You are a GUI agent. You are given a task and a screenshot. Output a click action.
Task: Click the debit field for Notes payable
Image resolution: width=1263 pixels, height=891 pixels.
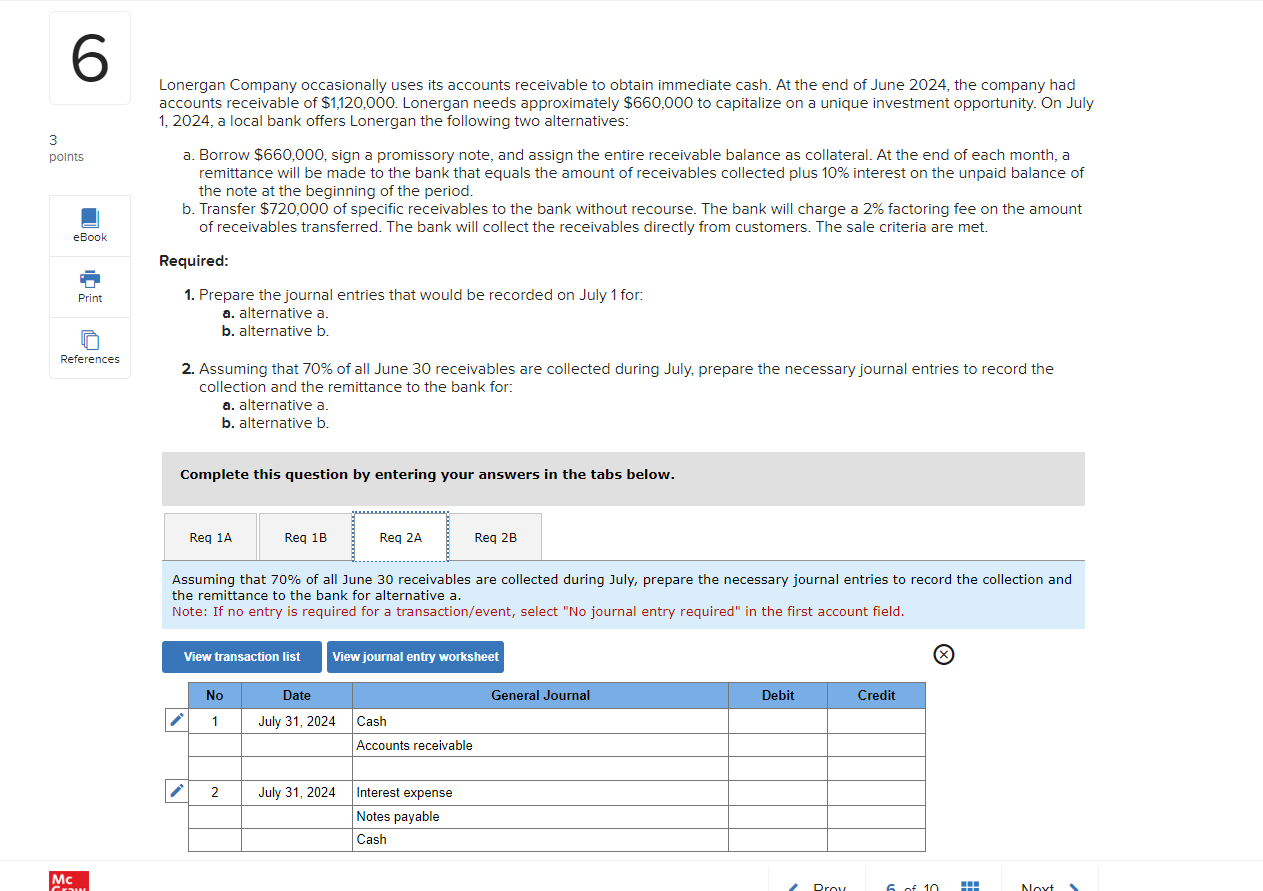(x=778, y=816)
